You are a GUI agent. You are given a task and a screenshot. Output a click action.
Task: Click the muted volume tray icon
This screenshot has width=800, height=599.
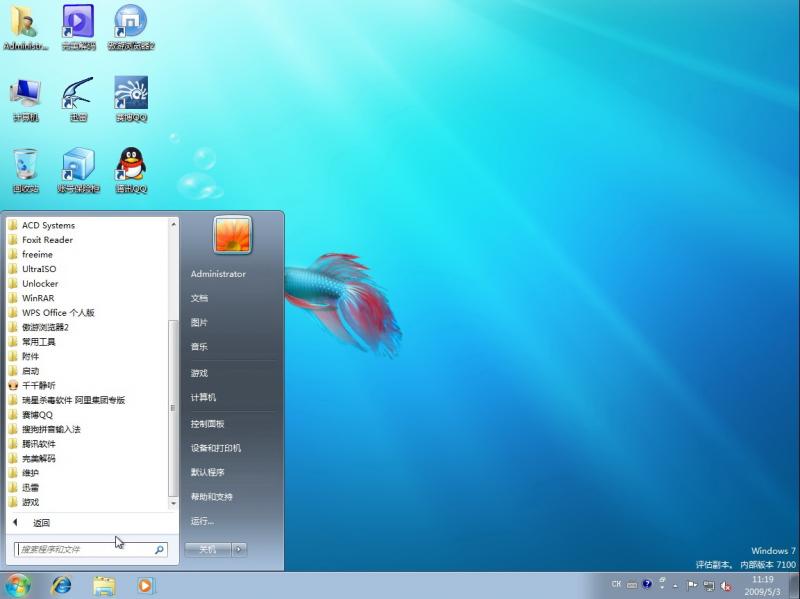tap(726, 586)
